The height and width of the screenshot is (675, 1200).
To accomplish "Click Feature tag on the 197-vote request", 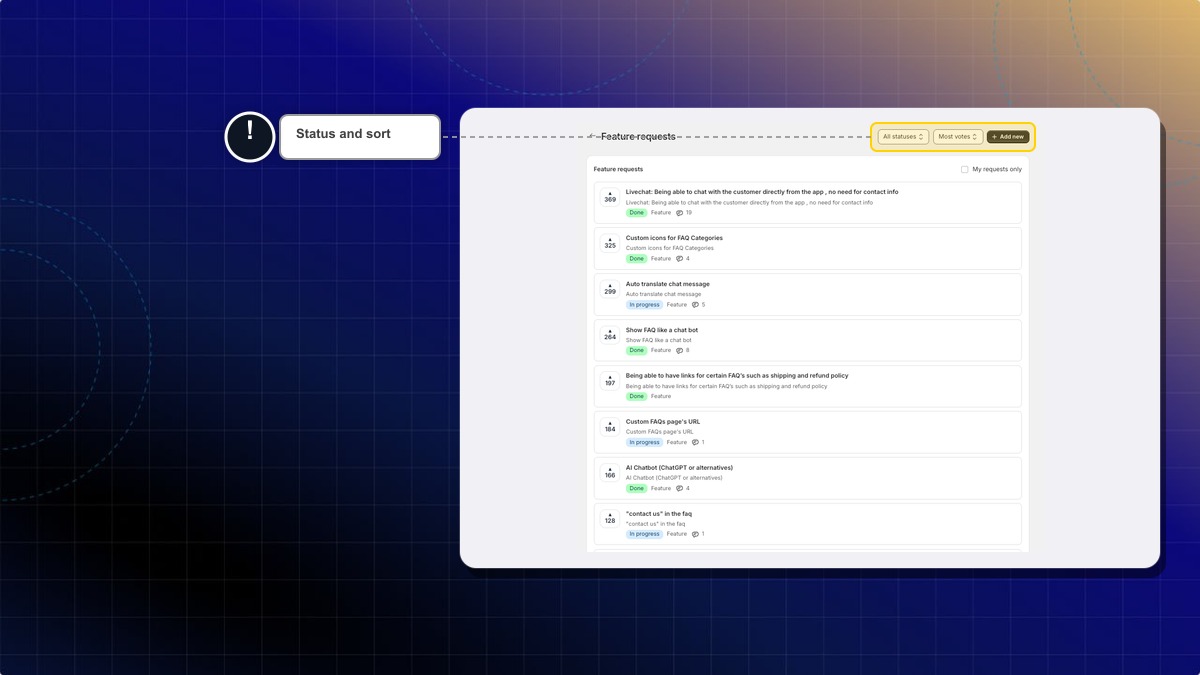I will 661,397.
